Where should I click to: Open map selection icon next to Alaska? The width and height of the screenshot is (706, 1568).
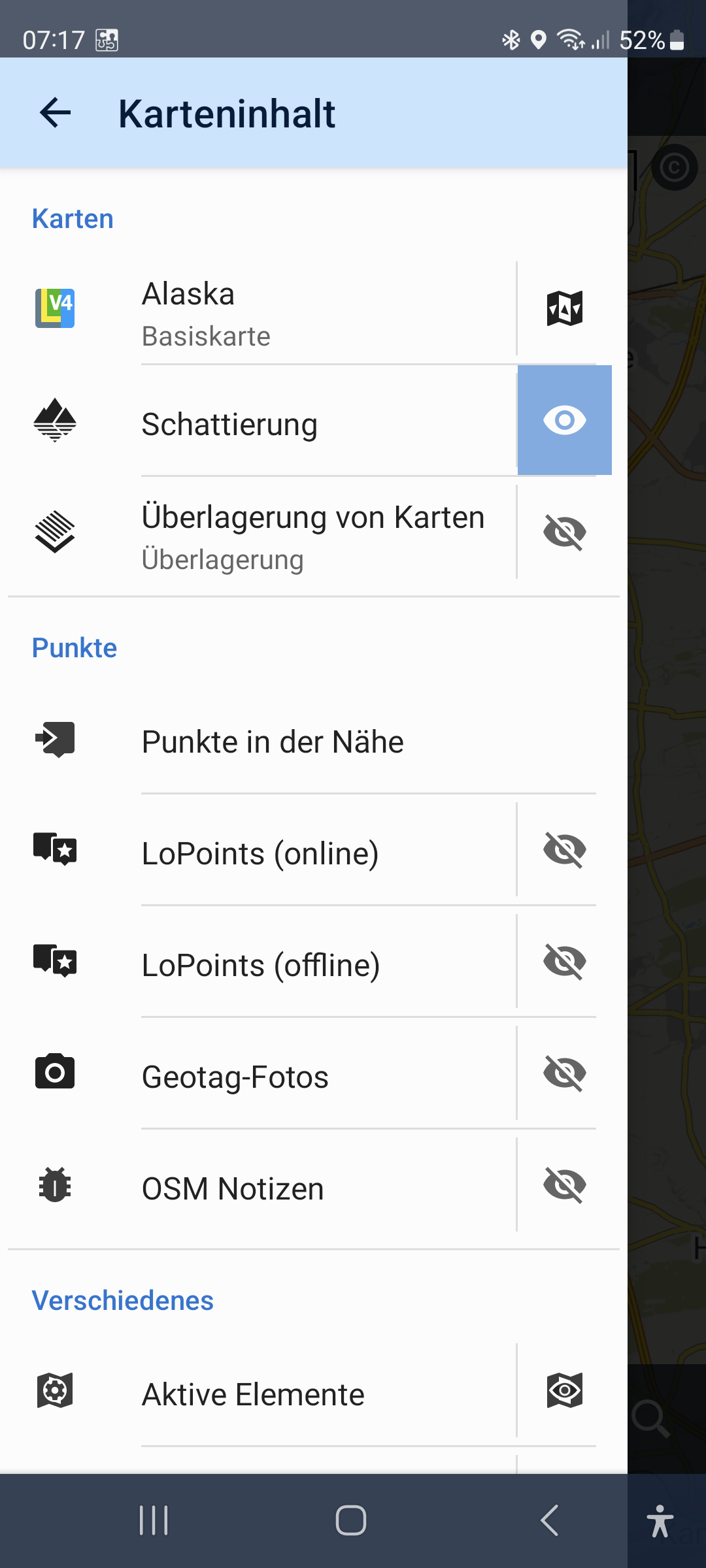564,308
